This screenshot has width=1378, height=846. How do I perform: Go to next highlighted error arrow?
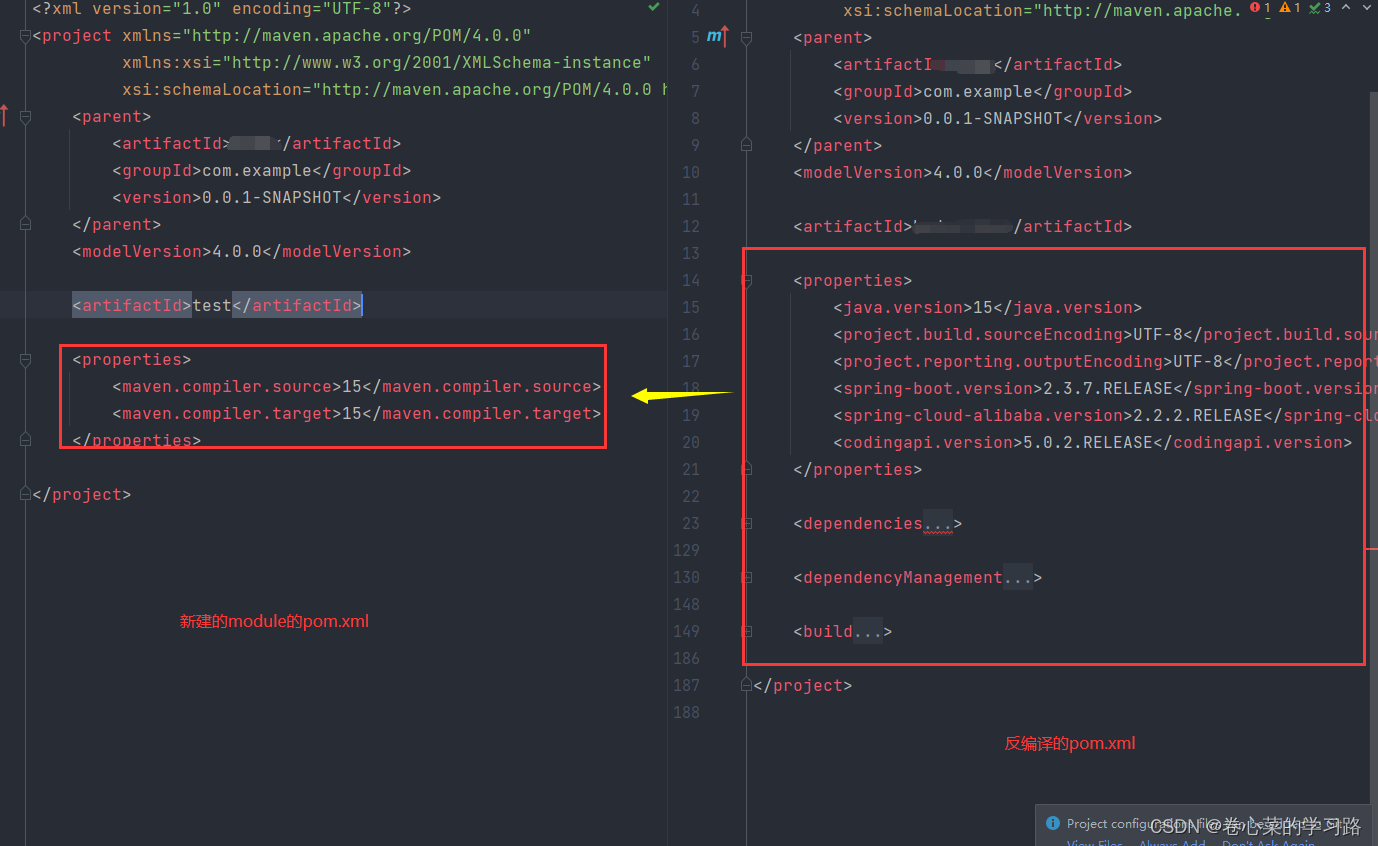(x=1367, y=8)
